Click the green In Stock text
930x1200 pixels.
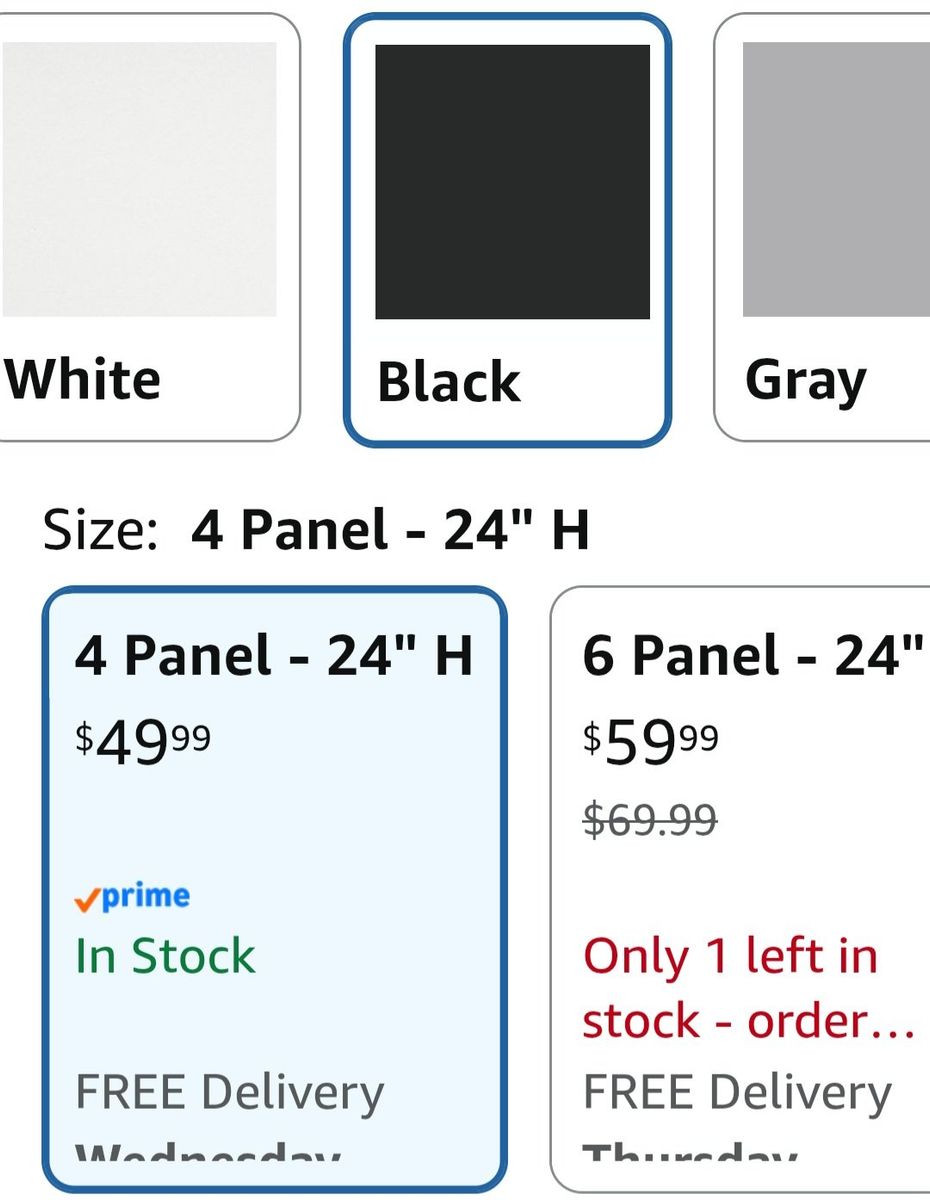click(165, 956)
